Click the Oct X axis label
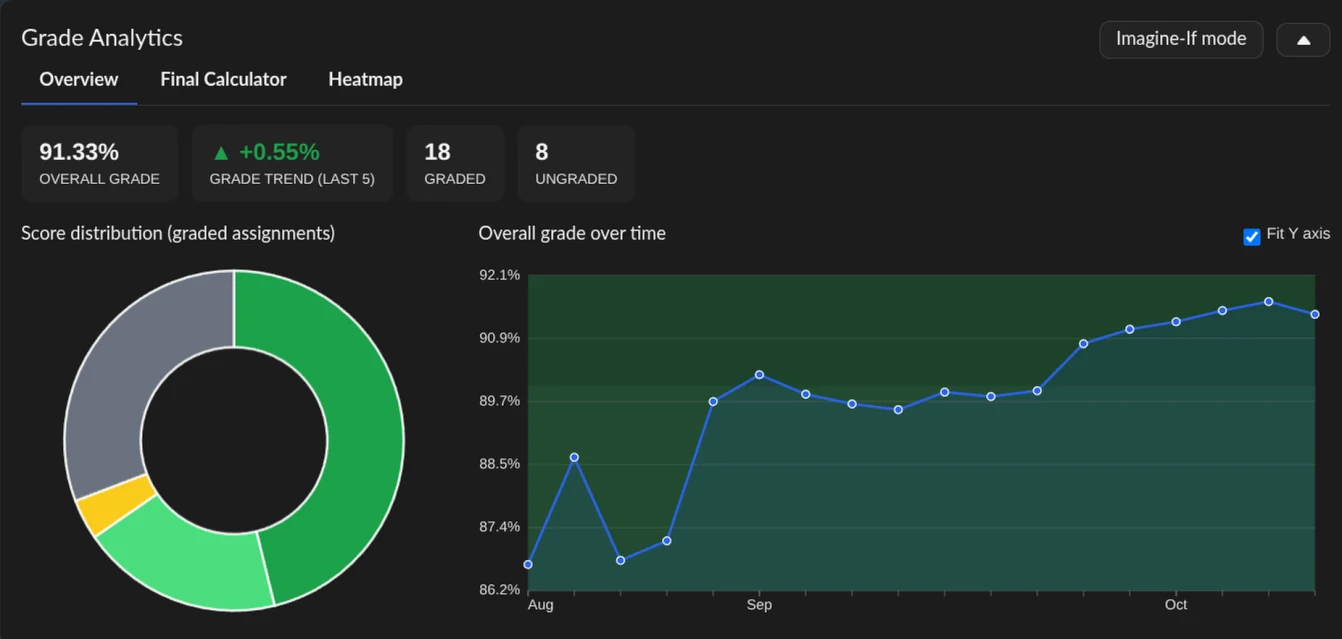This screenshot has width=1342, height=639. (1176, 605)
